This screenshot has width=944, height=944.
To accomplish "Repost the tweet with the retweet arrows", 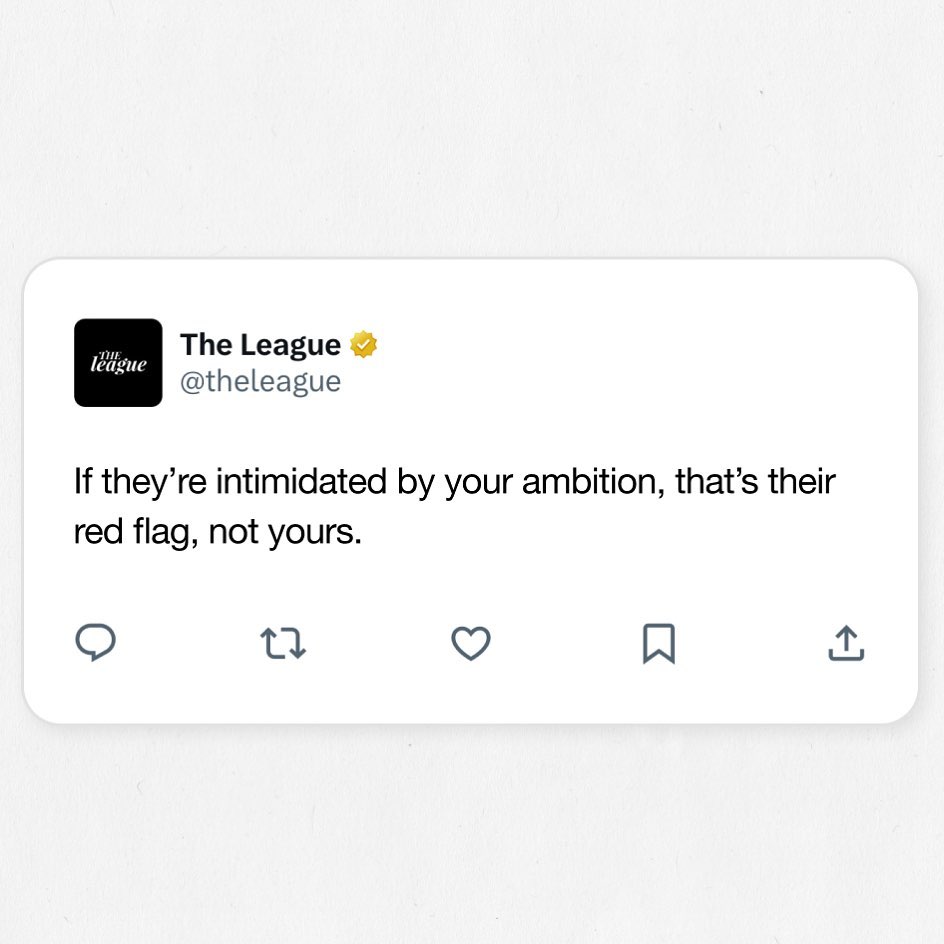I will (x=283, y=643).
